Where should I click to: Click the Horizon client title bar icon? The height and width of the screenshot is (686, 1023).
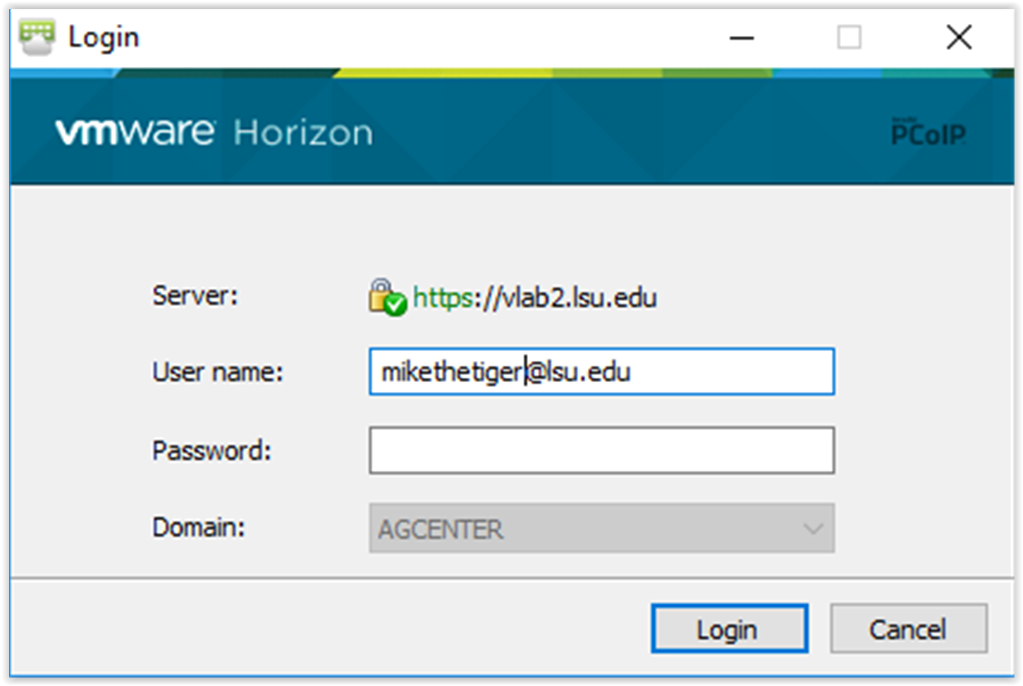[37, 37]
